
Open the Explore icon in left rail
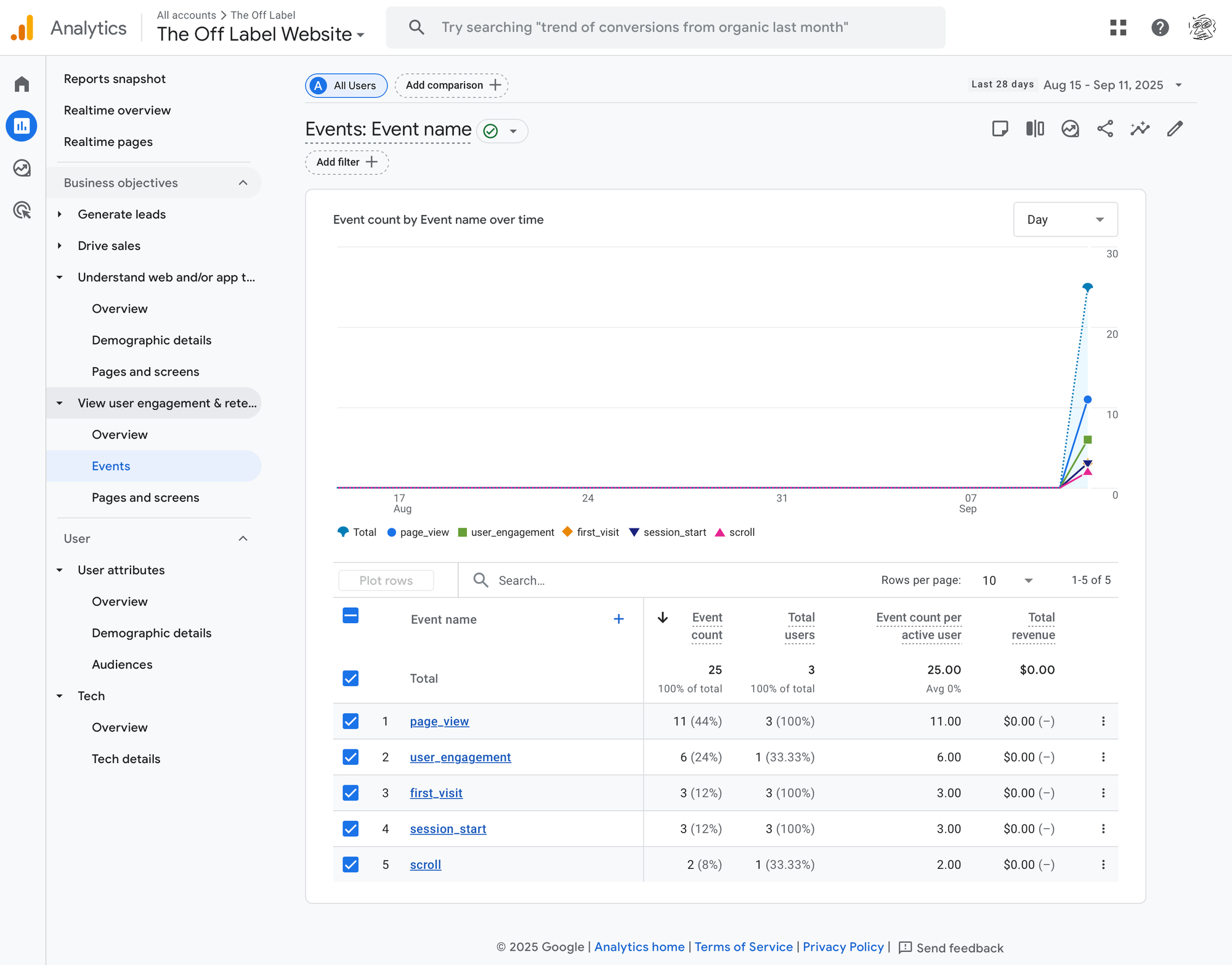[22, 168]
